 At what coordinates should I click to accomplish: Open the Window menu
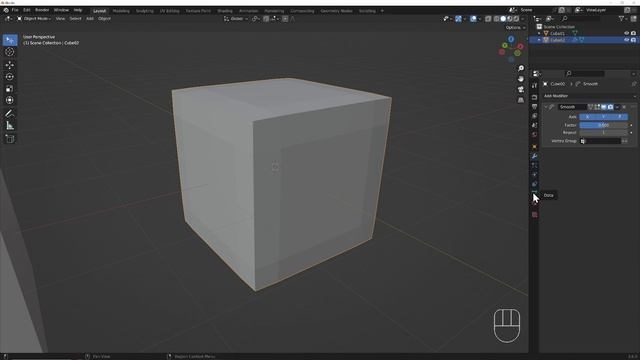coord(62,10)
